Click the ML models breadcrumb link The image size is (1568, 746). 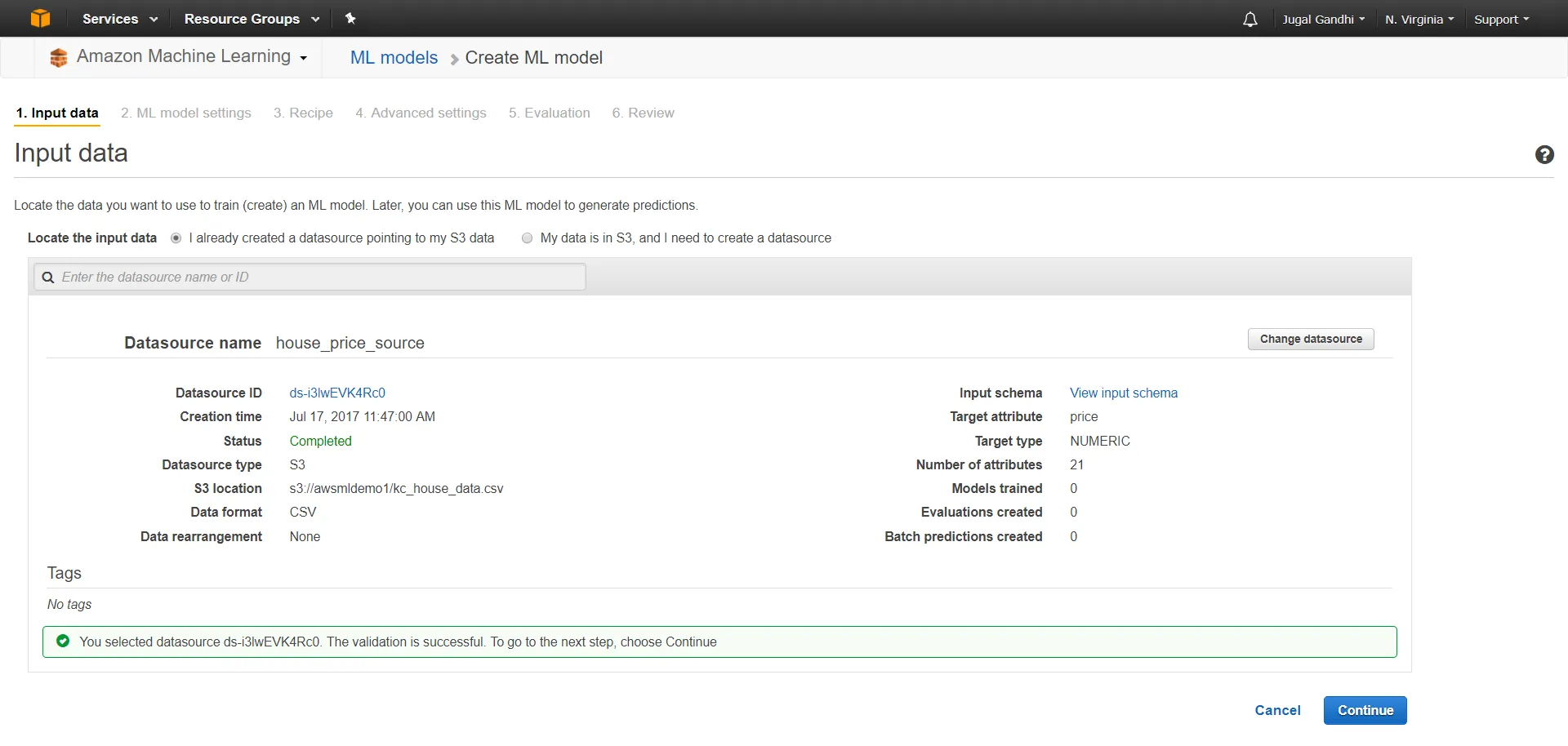(x=394, y=58)
